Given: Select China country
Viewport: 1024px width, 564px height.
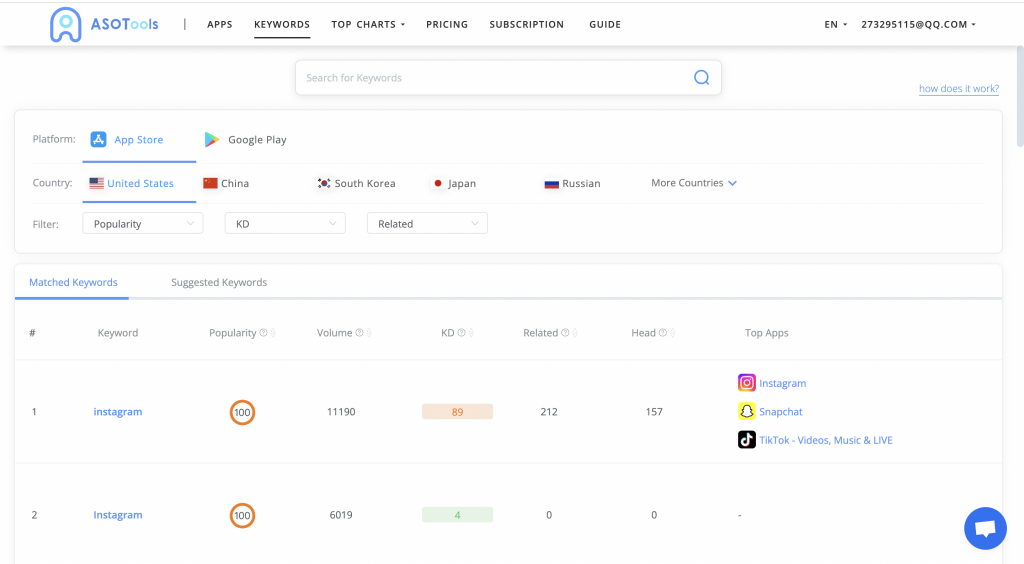Looking at the screenshot, I should click(226, 183).
